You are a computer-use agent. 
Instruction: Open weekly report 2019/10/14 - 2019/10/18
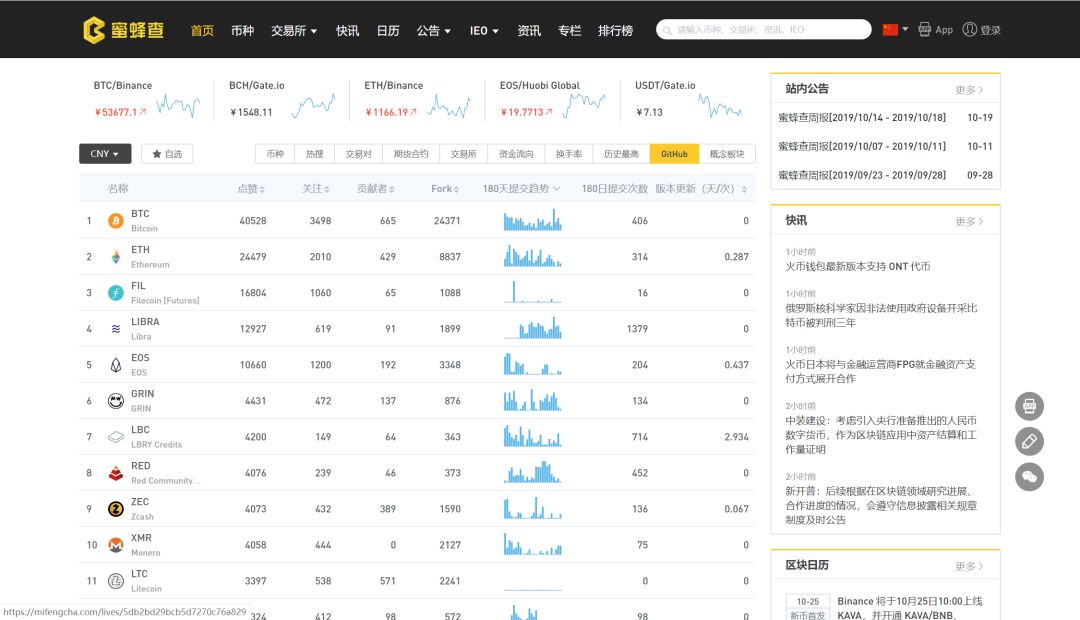pyautogui.click(x=862, y=118)
